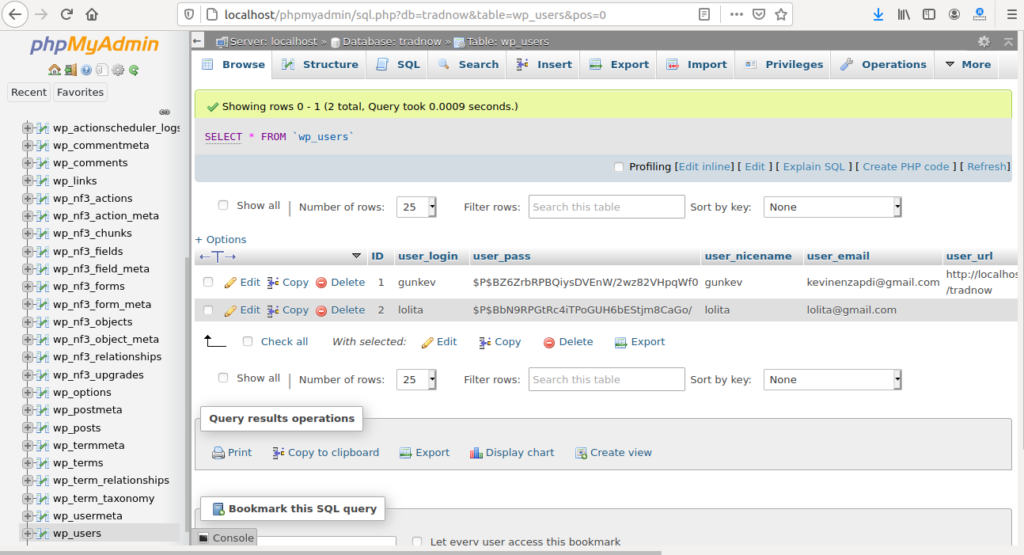Open navigation panel settings gear icon
Screen dimensions: 1024x555
(118, 70)
